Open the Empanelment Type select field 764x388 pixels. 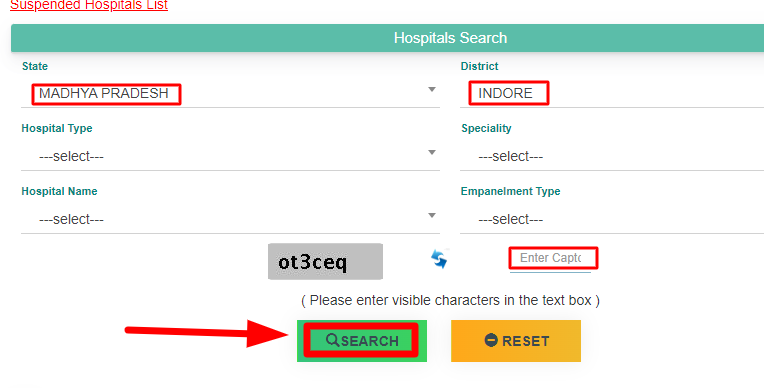(612, 219)
